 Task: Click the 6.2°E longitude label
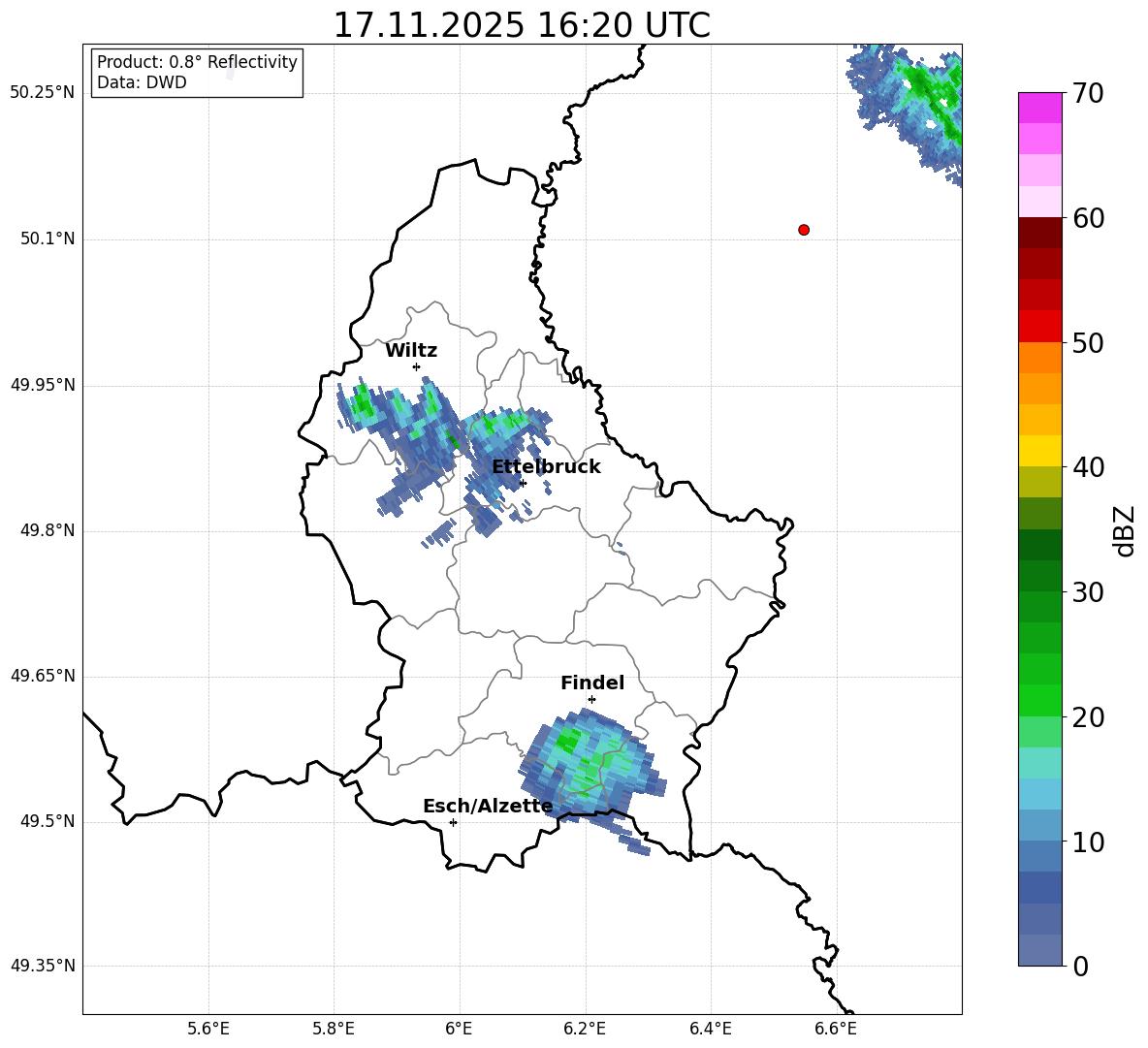click(585, 1029)
